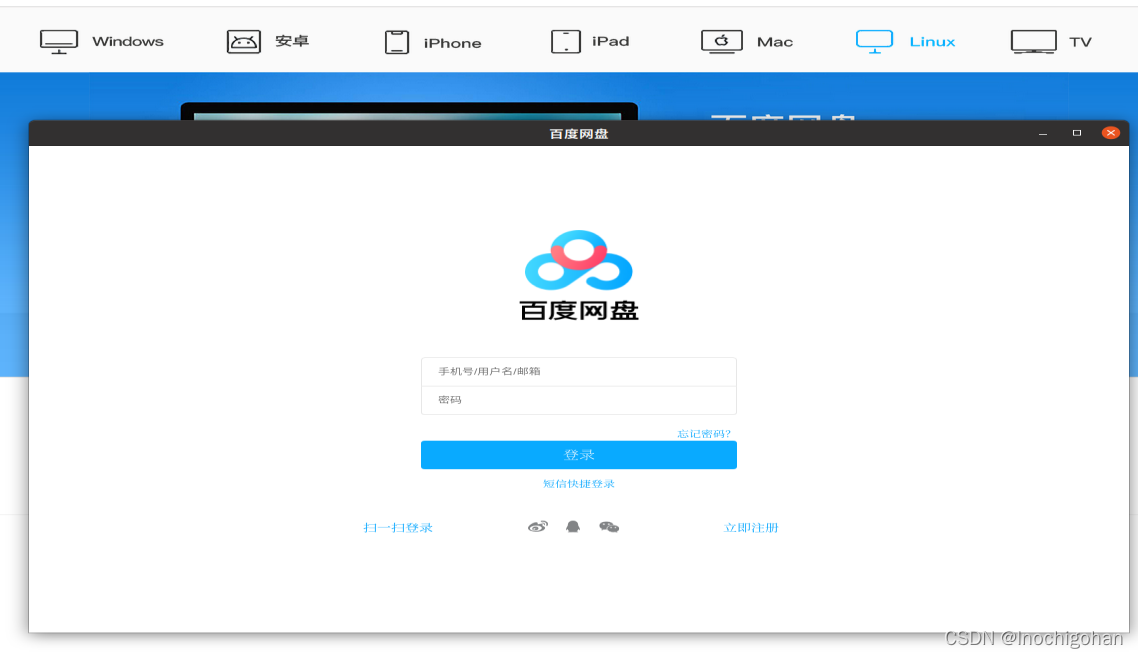The width and height of the screenshot is (1138, 658).
Task: Click the TV screen icon
Action: (x=1033, y=42)
